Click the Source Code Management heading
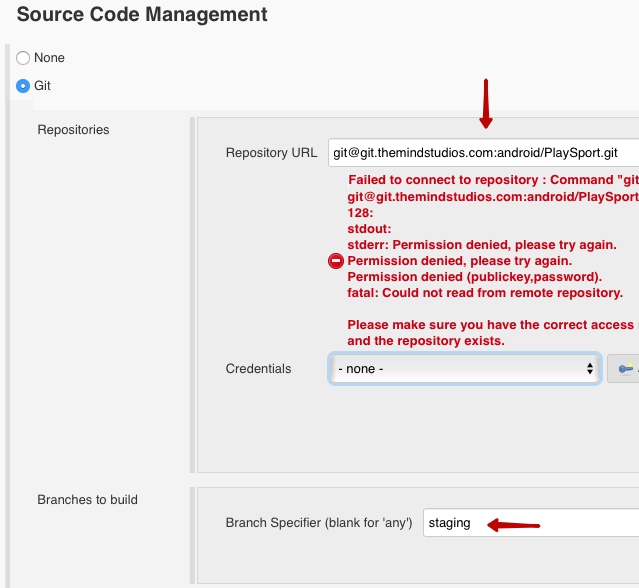 (x=142, y=15)
